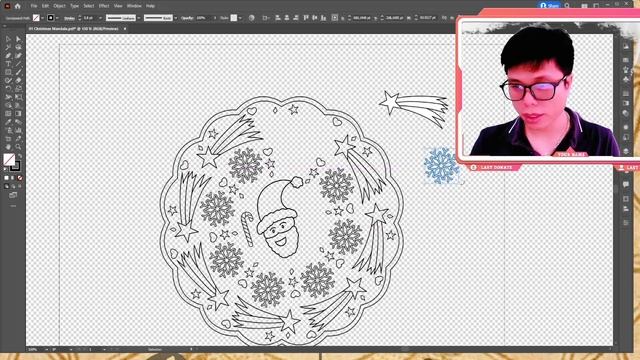Align selection horizontally to center
640x360 pixels.
(287, 18)
